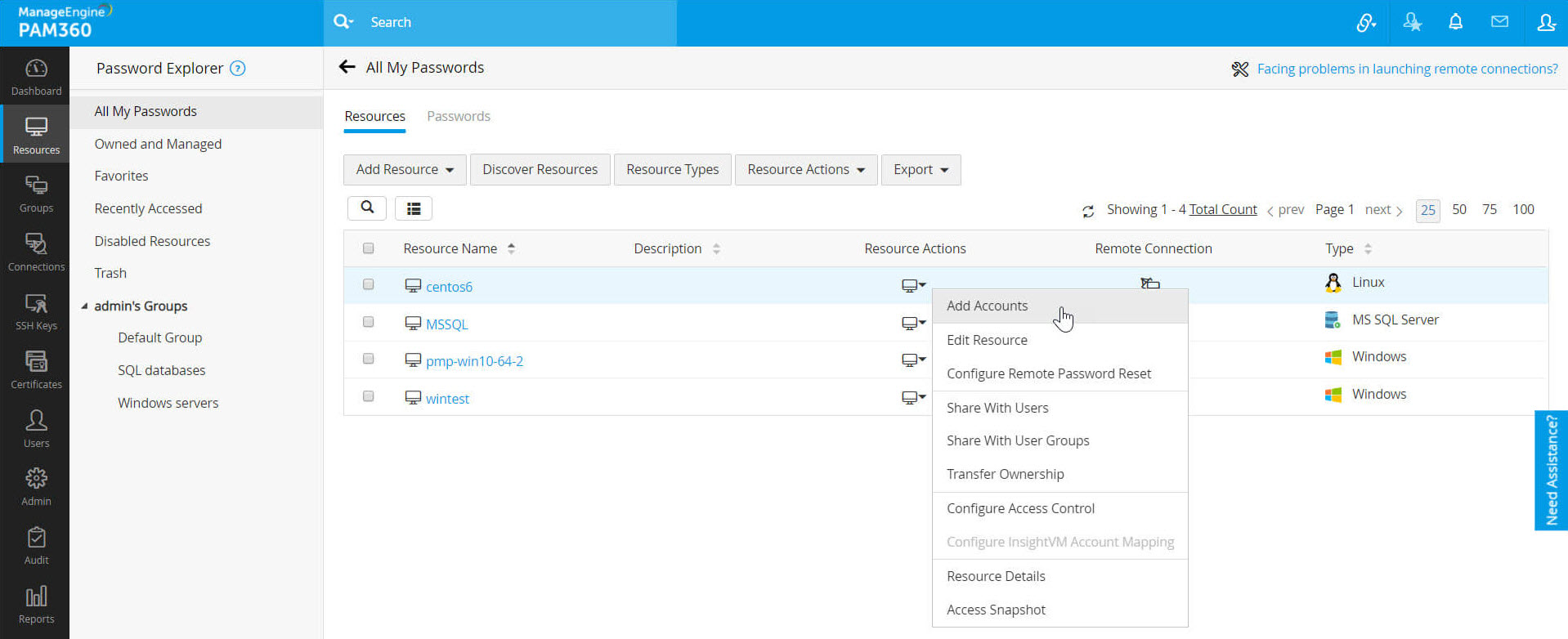
Task: Launch remote connection for centos6
Action: tap(1150, 283)
